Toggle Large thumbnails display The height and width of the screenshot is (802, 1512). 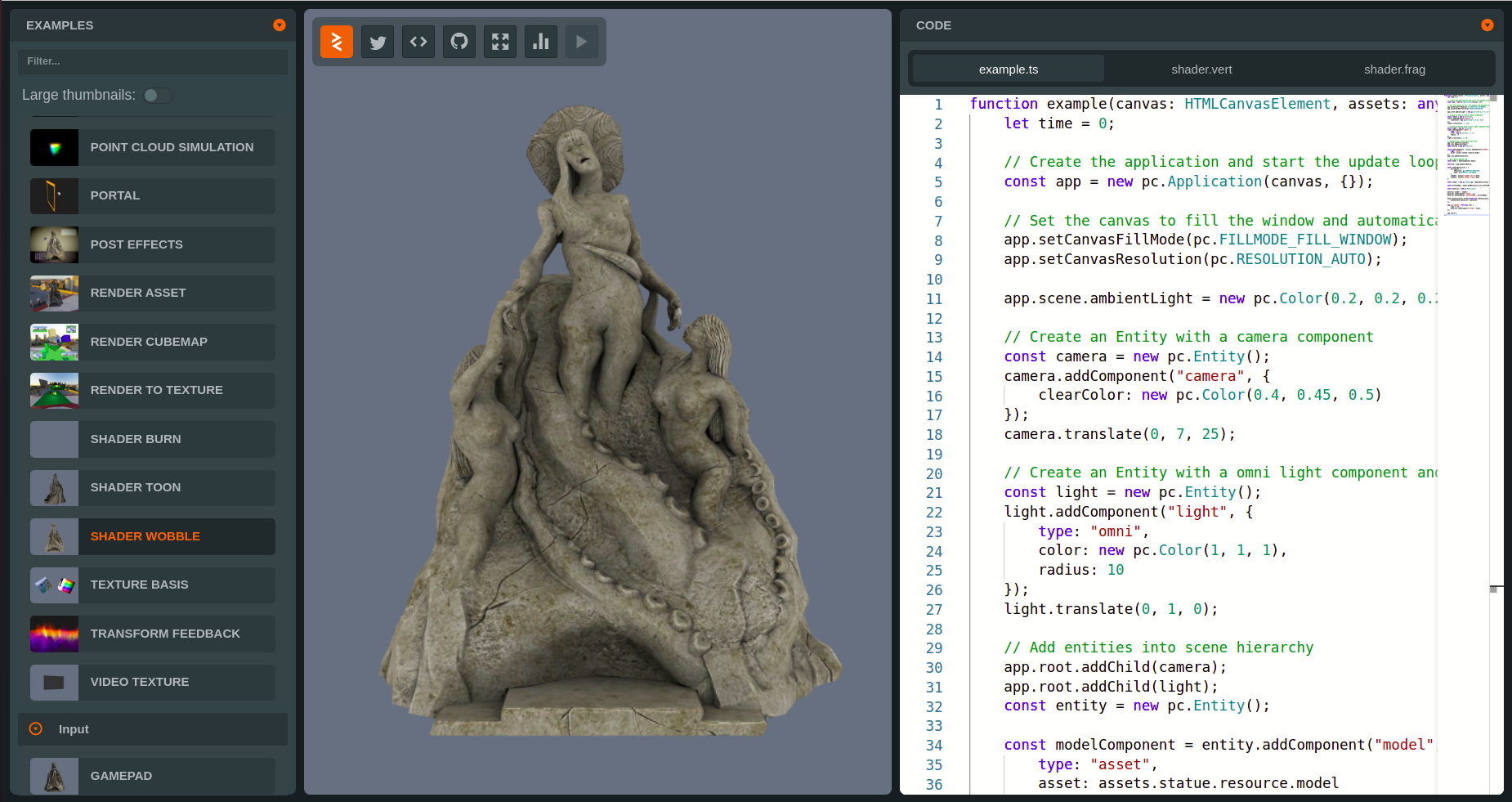coord(158,95)
